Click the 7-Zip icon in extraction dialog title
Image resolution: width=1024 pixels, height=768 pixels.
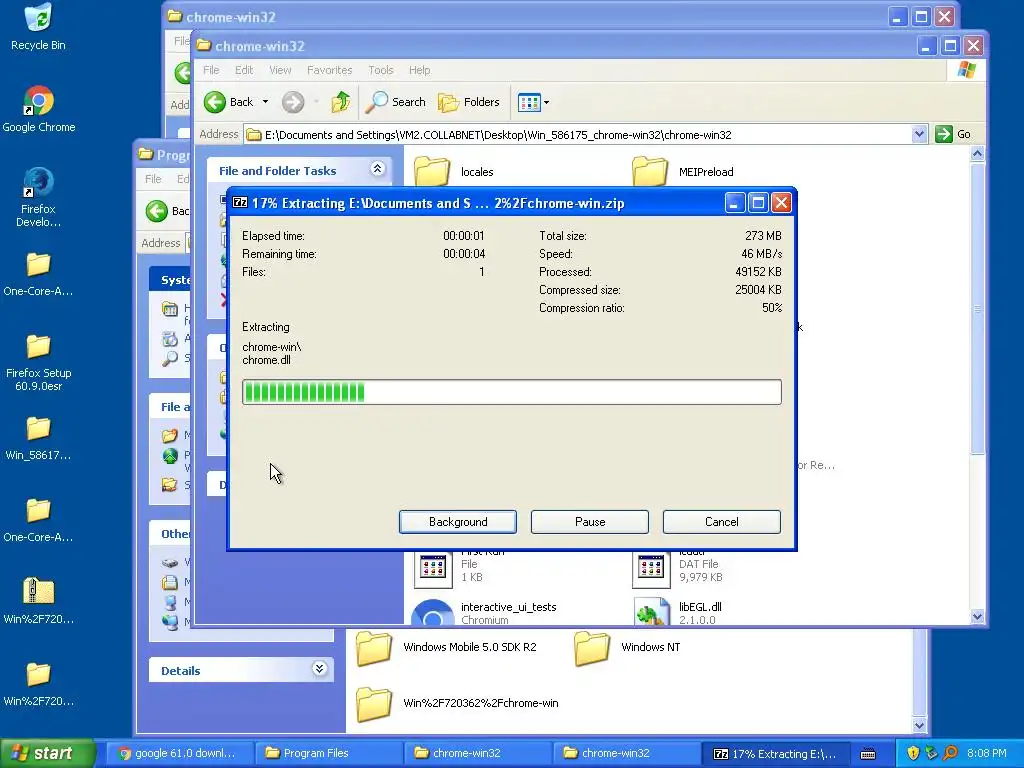coord(240,202)
